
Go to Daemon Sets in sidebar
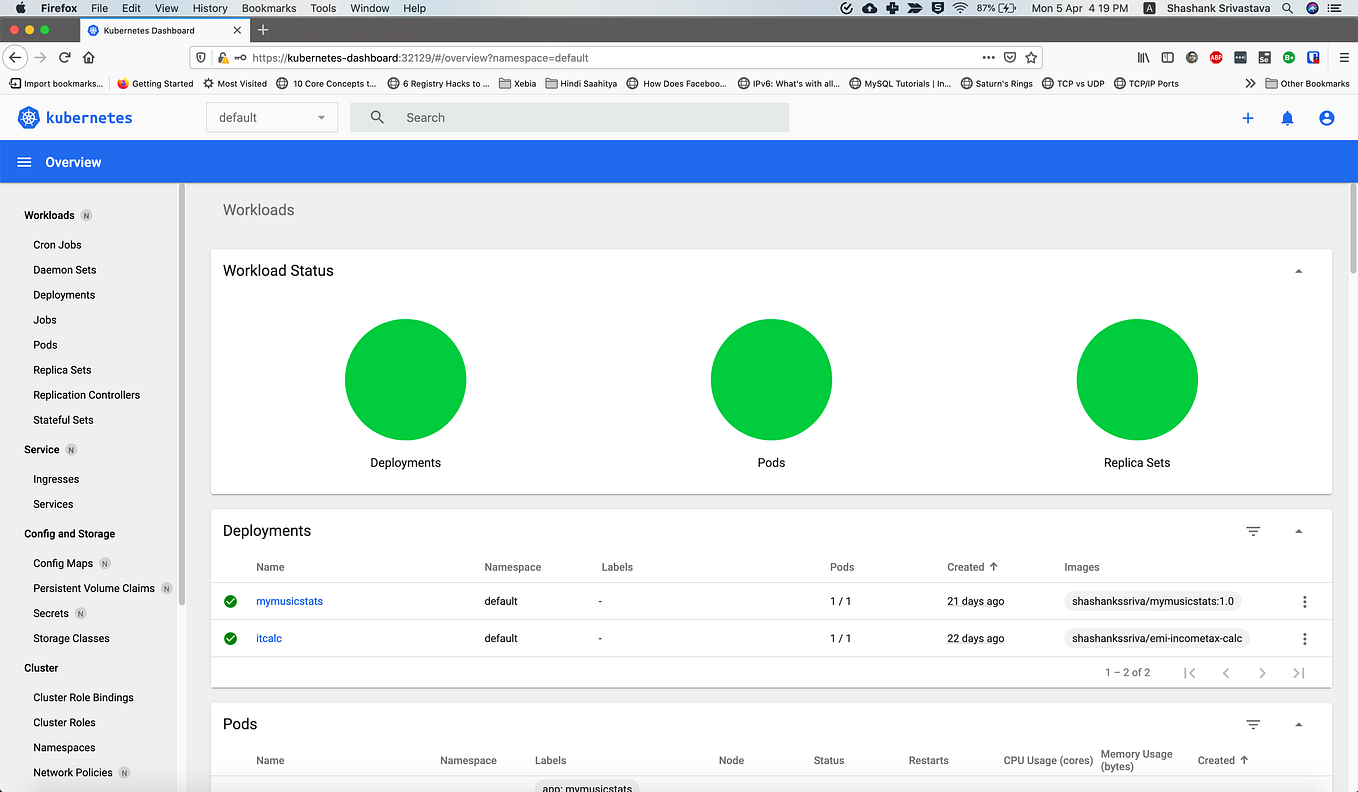pyautogui.click(x=65, y=270)
